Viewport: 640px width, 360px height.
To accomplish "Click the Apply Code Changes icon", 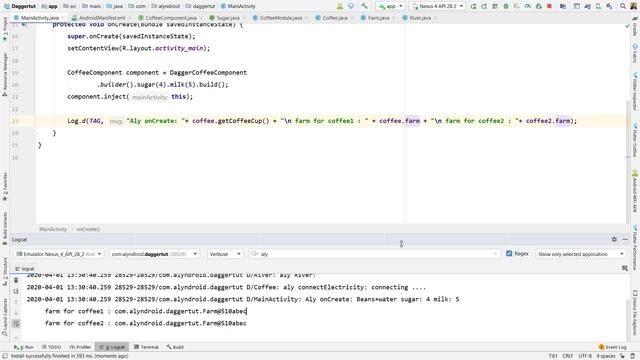I will 495,6.
